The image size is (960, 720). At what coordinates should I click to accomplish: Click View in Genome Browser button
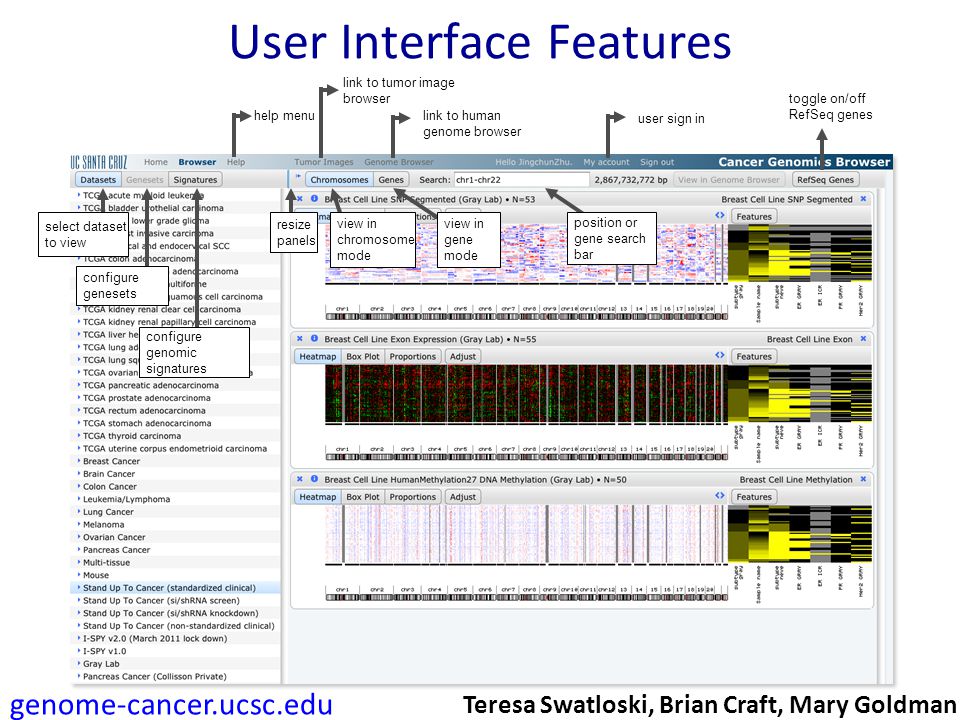pos(729,179)
